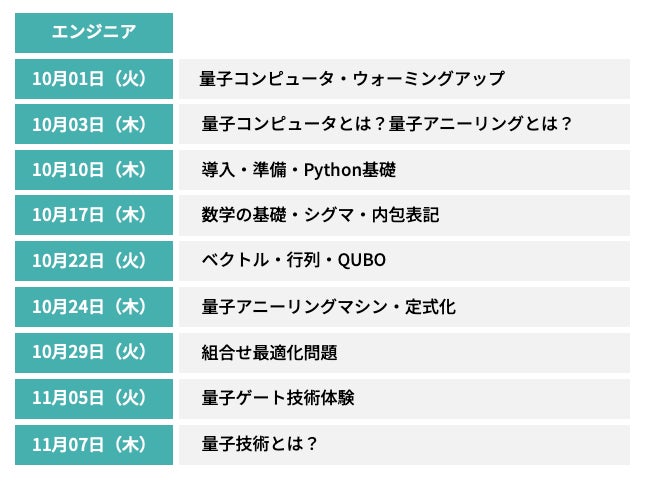The image size is (650, 482).
Task: Open 量子コンピュータとは？量子アニーリングとは？ row
Action: tap(405, 124)
